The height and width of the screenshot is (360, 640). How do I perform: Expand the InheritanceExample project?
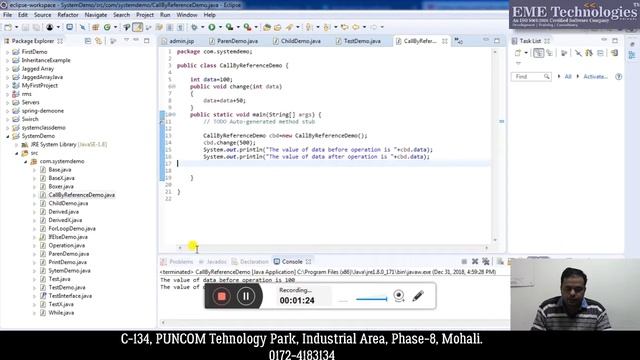(x=7, y=60)
